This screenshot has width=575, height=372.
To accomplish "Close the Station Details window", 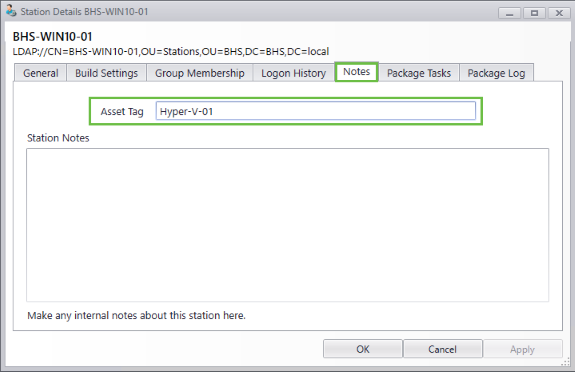I will tap(559, 13).
